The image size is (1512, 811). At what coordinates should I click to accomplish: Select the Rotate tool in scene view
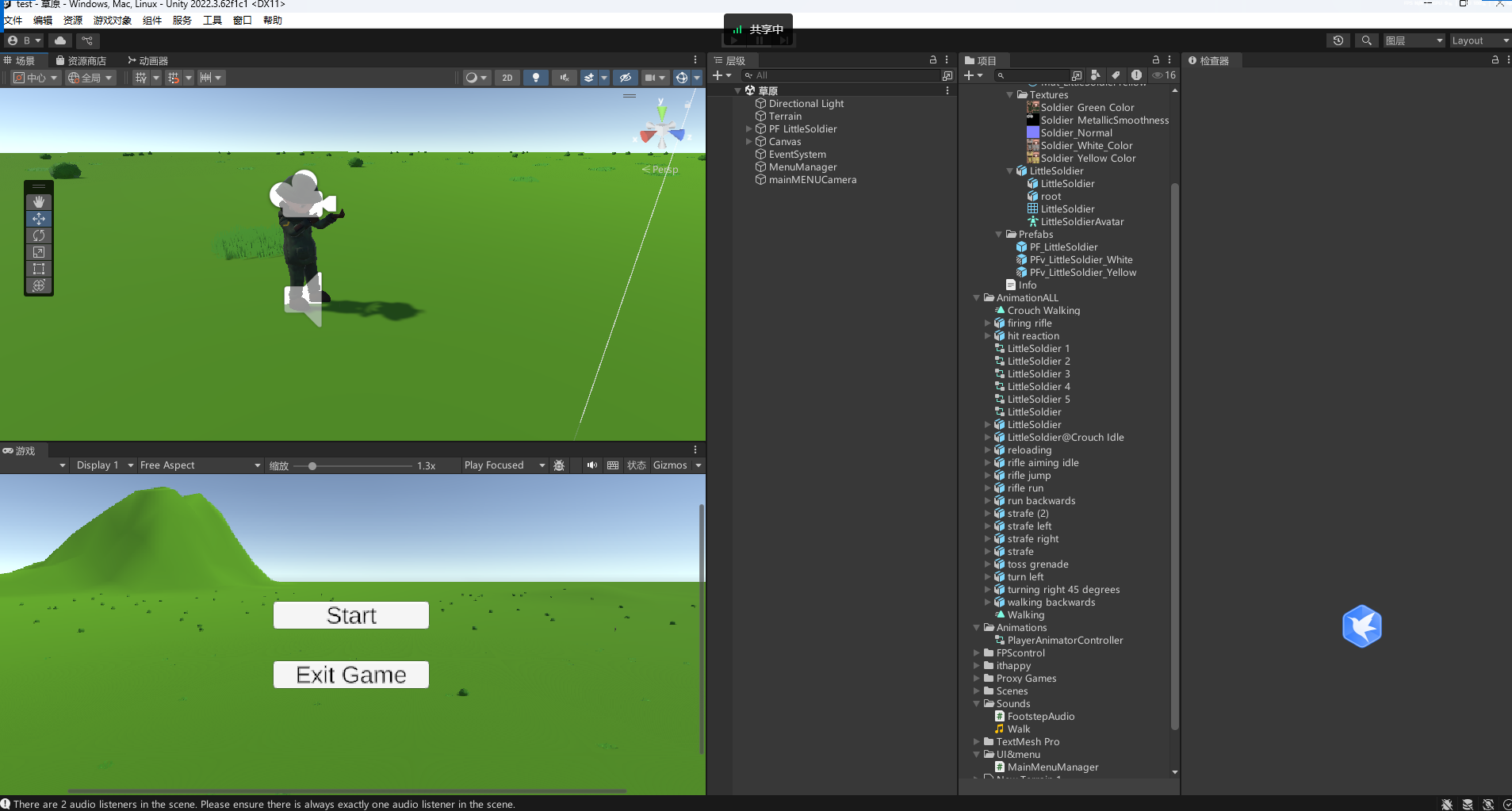(x=39, y=235)
